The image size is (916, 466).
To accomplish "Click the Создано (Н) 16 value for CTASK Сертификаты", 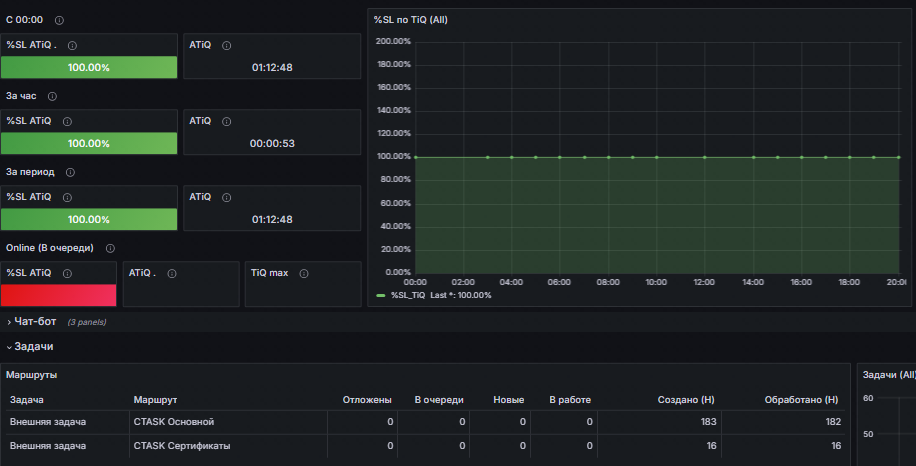I will click(711, 446).
